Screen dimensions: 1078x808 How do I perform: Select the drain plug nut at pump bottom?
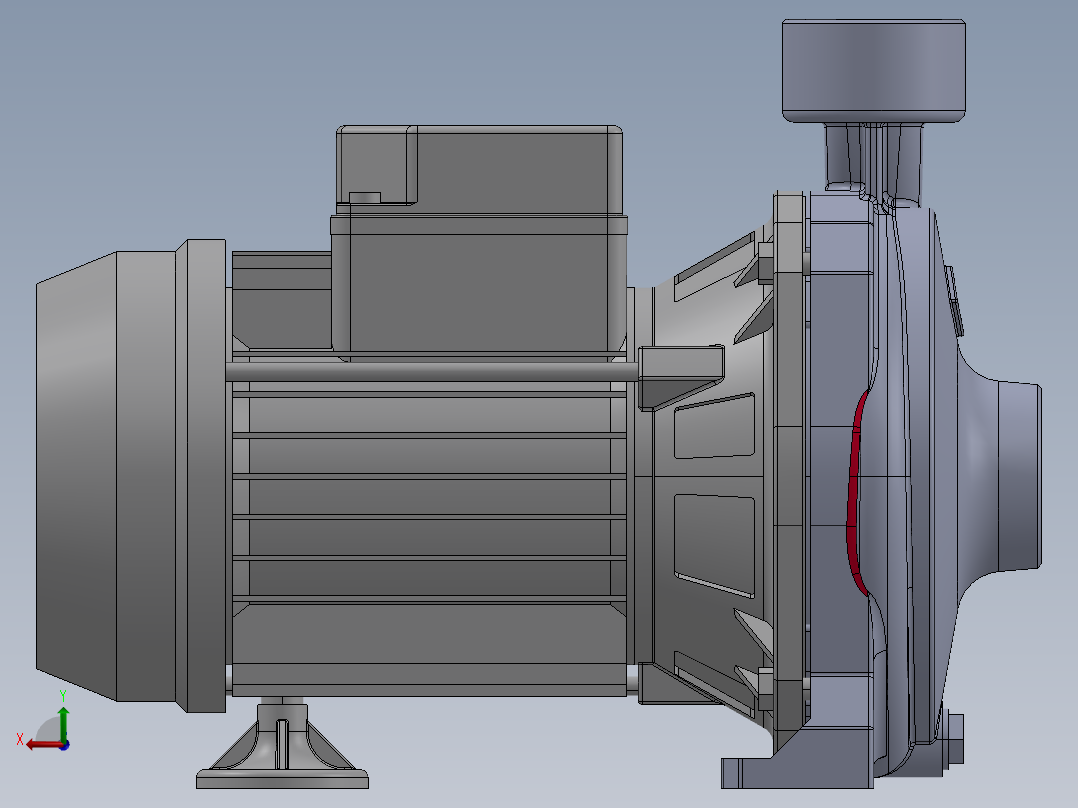tap(954, 738)
